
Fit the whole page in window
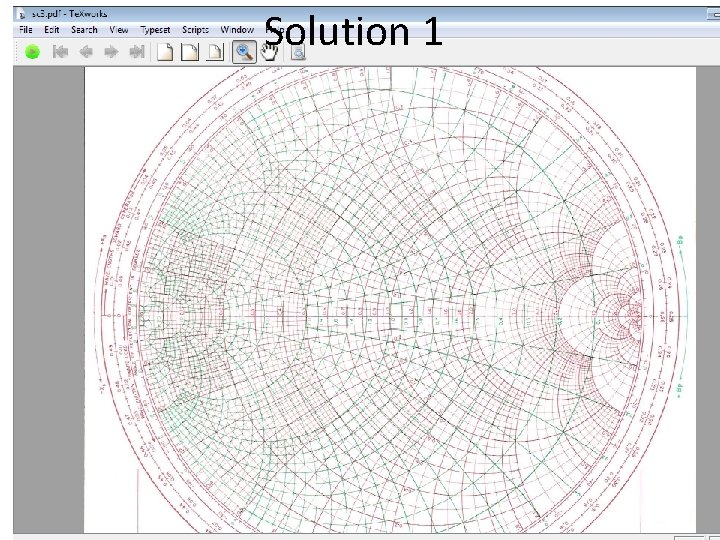coord(215,52)
